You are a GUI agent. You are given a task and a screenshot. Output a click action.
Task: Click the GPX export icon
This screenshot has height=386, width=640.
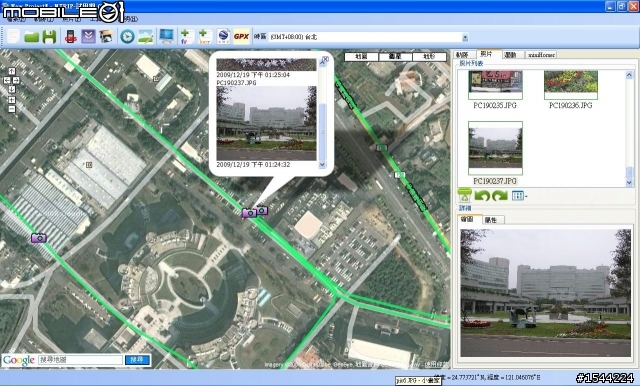[241, 37]
